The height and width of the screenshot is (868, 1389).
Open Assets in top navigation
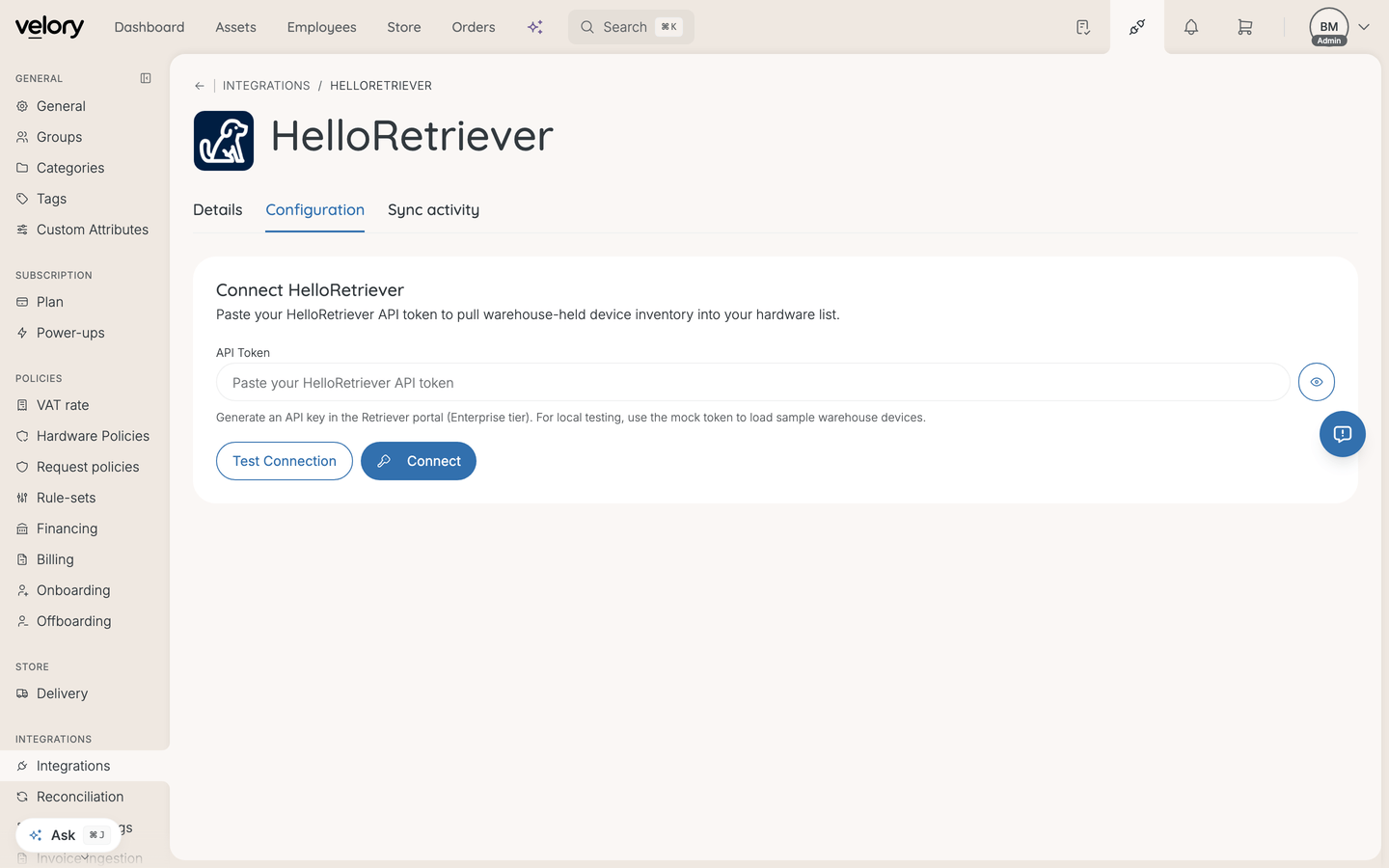pyautogui.click(x=236, y=27)
